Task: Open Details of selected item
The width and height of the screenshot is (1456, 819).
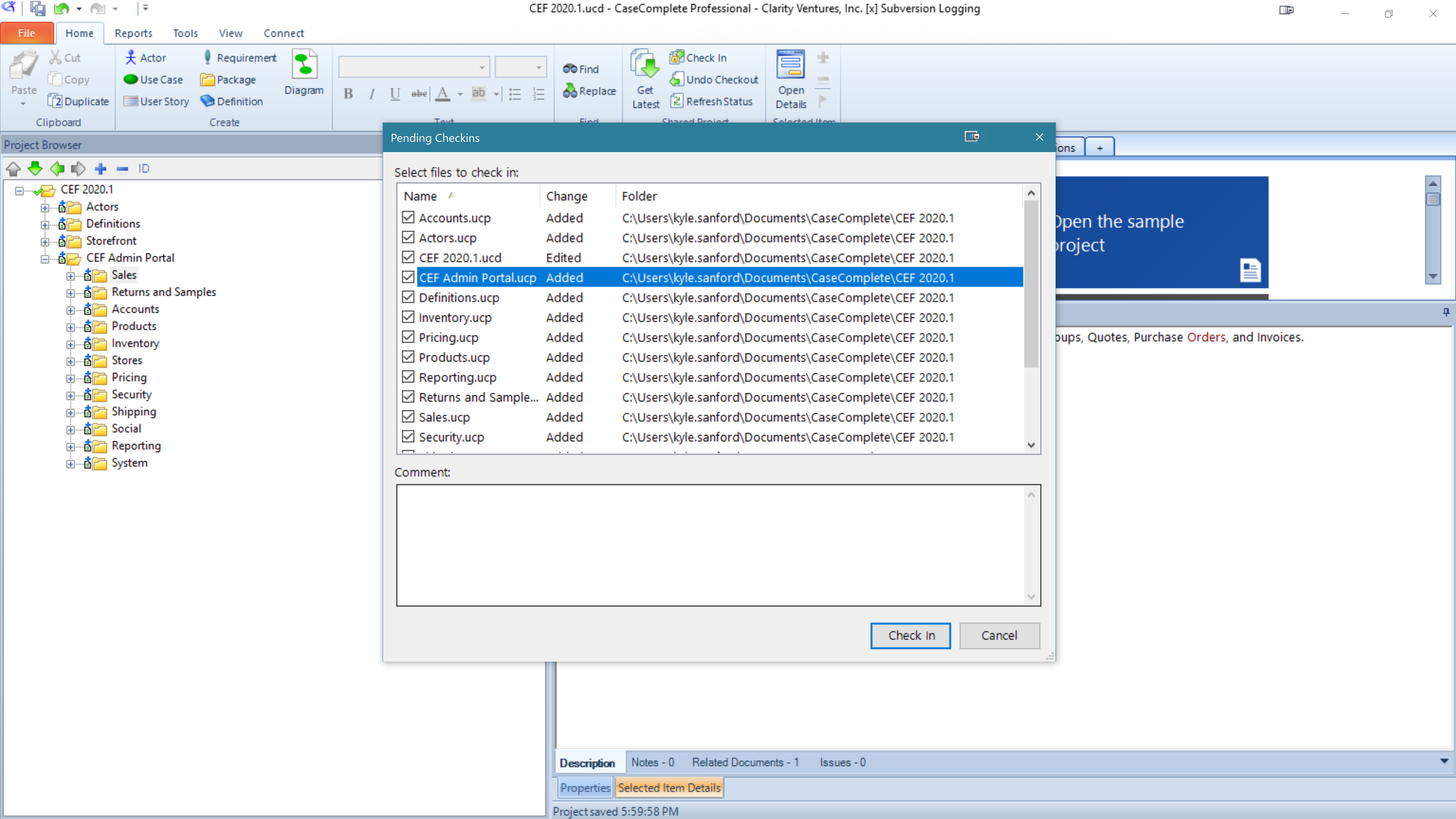Action: click(791, 80)
